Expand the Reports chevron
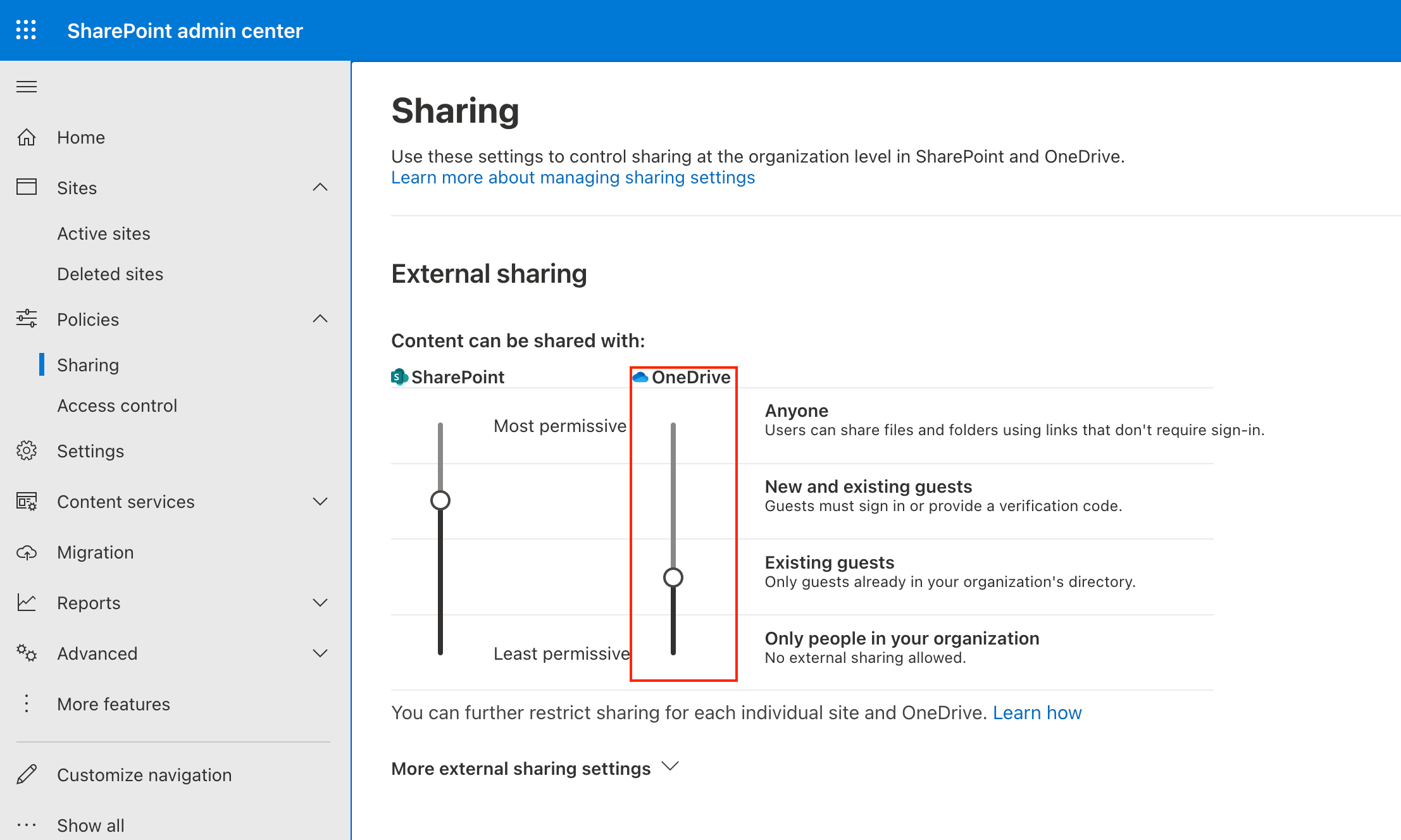 [320, 603]
